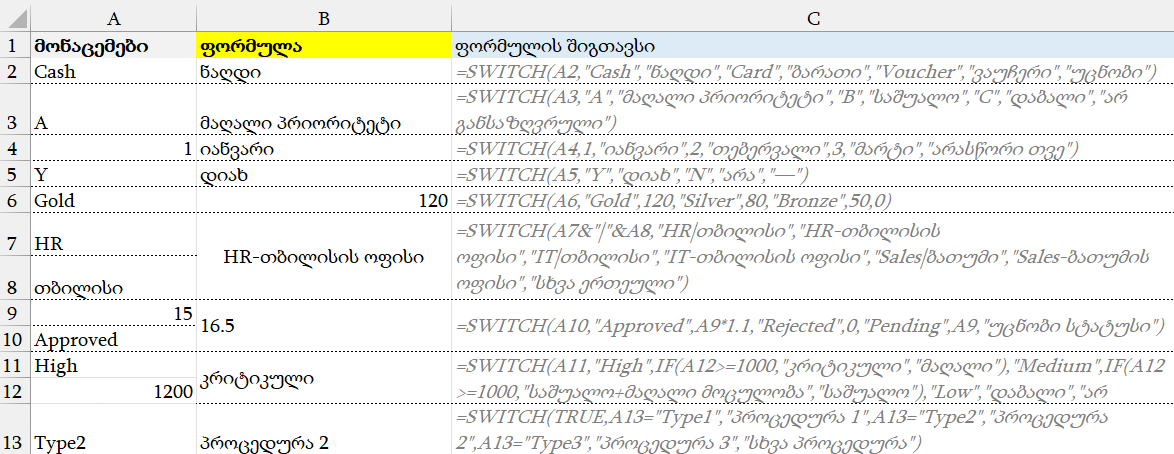This screenshot has width=1174, height=454.
Task: Click the cell showing 'Gold'
Action: 114,200
